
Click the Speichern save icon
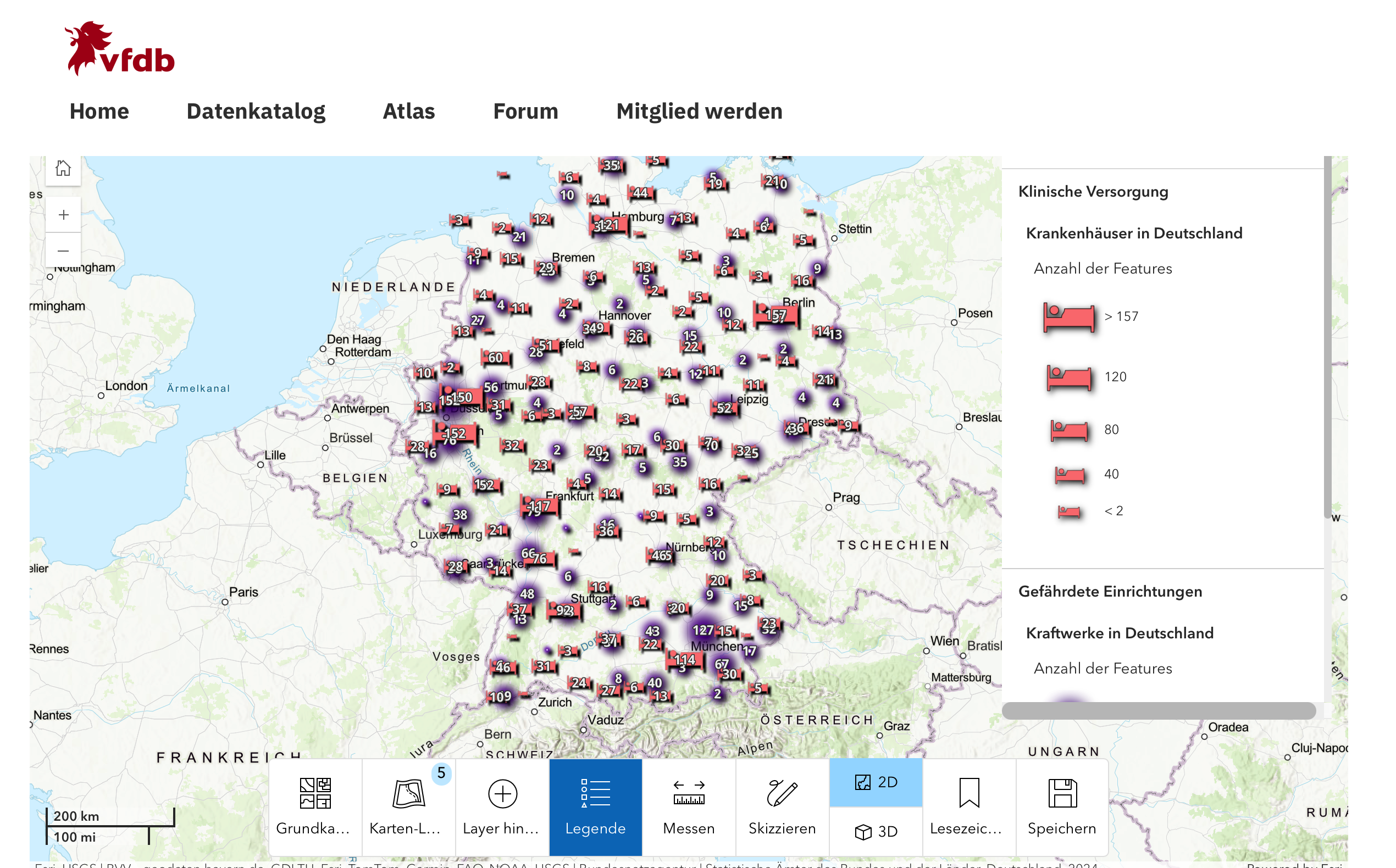point(1062,794)
